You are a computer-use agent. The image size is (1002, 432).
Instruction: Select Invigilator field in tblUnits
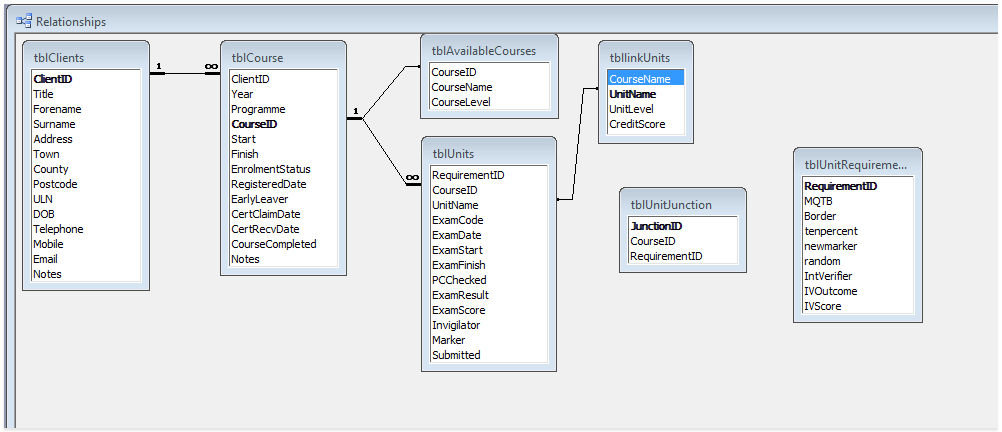coord(488,325)
